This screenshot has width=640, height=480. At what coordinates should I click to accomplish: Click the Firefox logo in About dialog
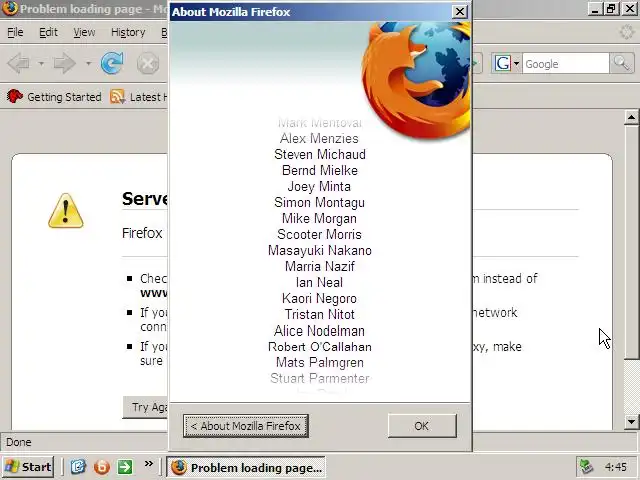416,80
